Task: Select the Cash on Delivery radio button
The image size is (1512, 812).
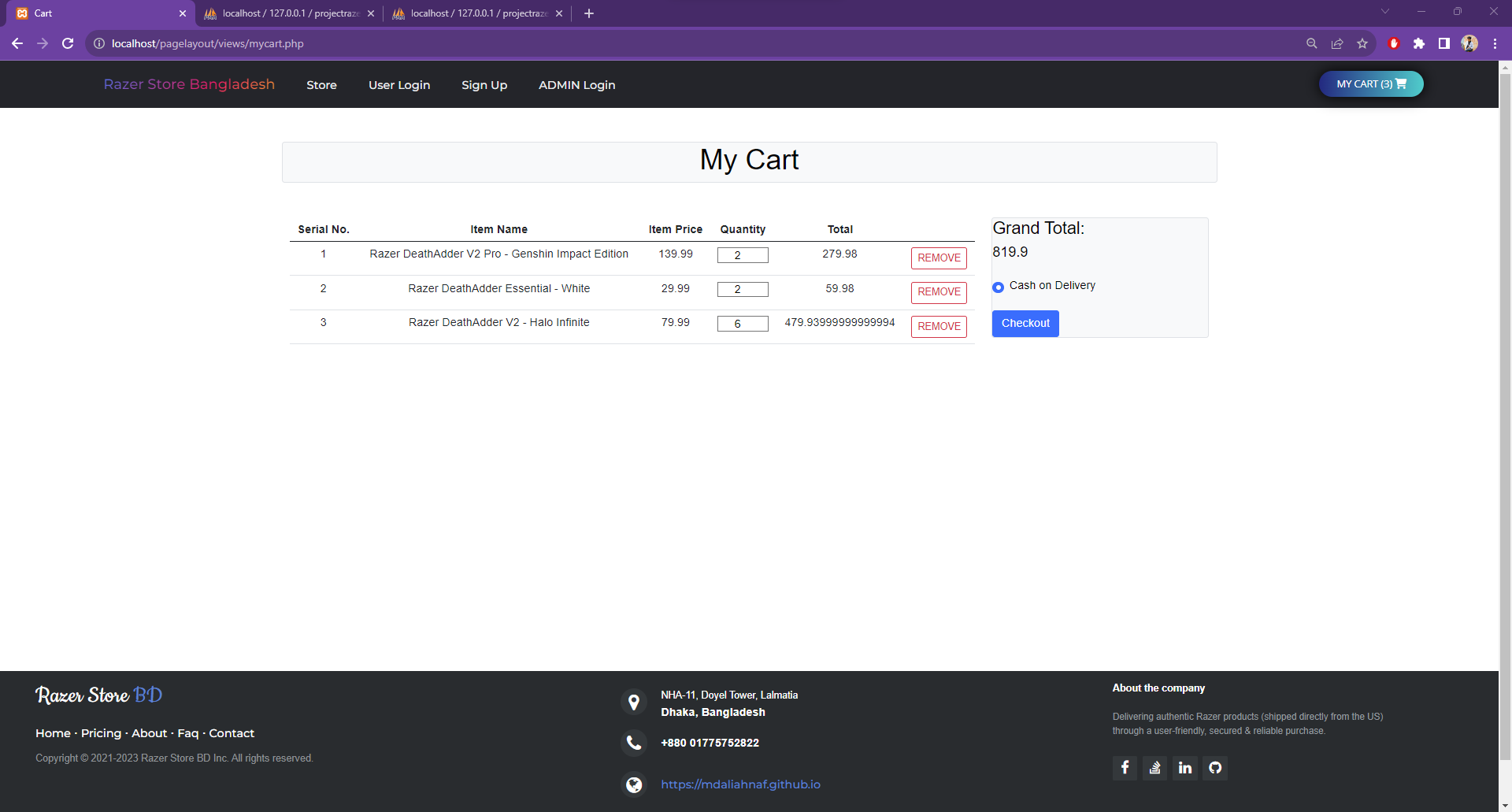Action: [x=998, y=287]
